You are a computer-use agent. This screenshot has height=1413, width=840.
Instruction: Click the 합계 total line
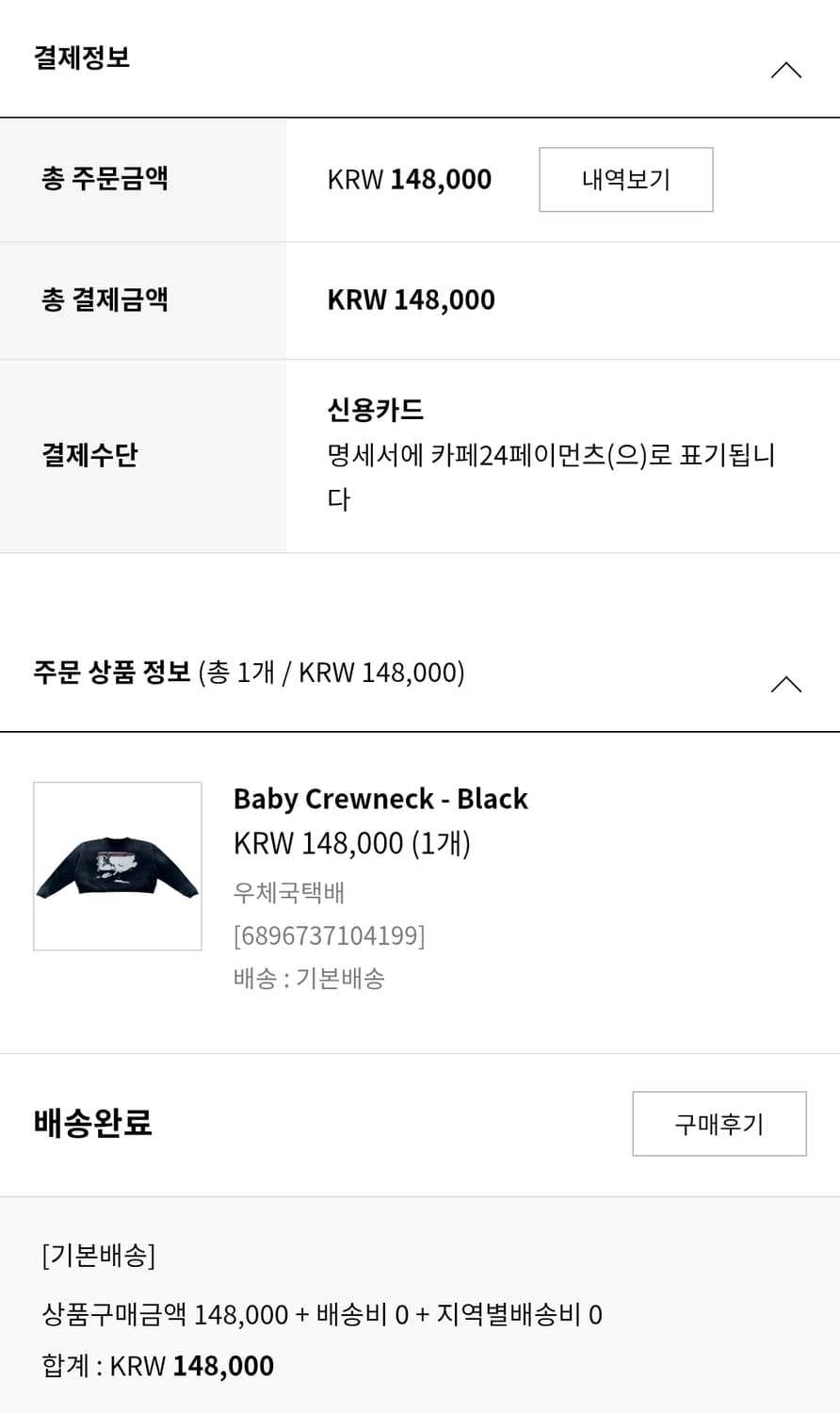[157, 1366]
